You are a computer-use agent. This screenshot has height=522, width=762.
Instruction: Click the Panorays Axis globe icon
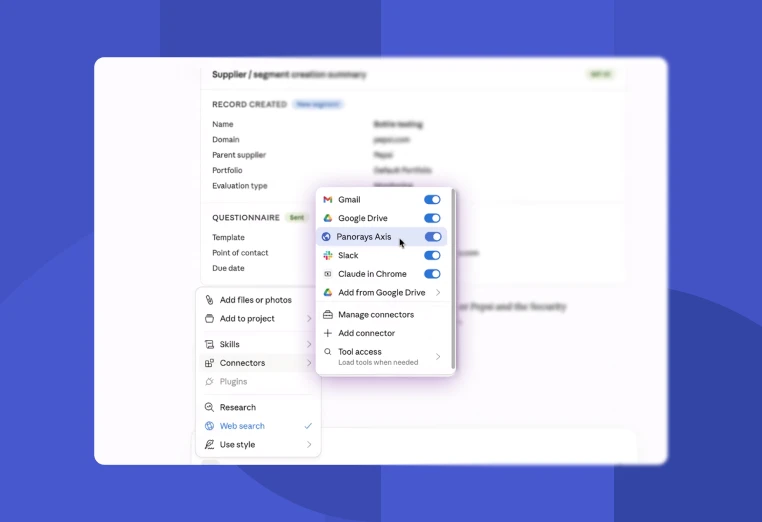click(x=326, y=237)
